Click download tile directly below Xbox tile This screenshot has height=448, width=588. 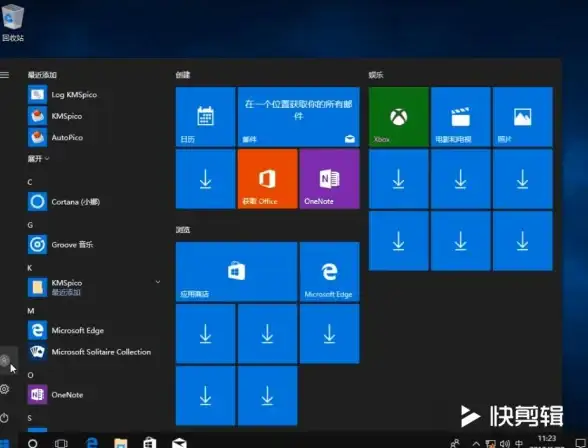[x=399, y=179]
